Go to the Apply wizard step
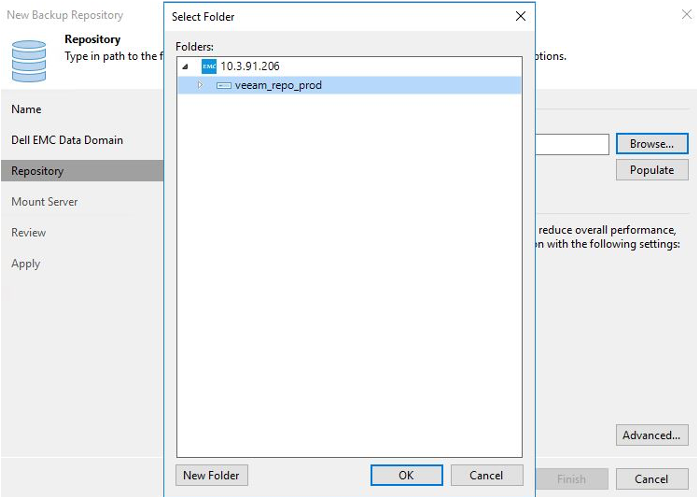The width and height of the screenshot is (697, 497). 26,264
